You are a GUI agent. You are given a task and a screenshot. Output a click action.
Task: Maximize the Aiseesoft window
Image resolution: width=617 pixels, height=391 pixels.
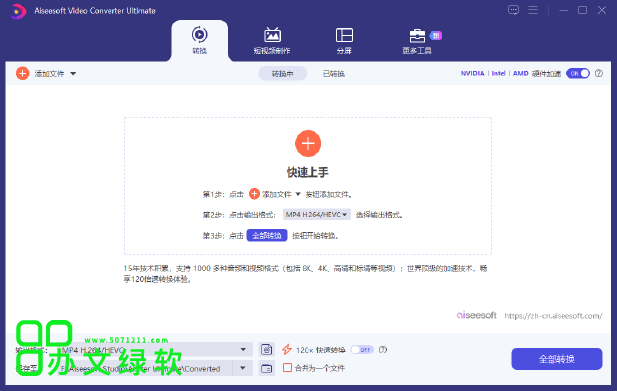pos(582,10)
